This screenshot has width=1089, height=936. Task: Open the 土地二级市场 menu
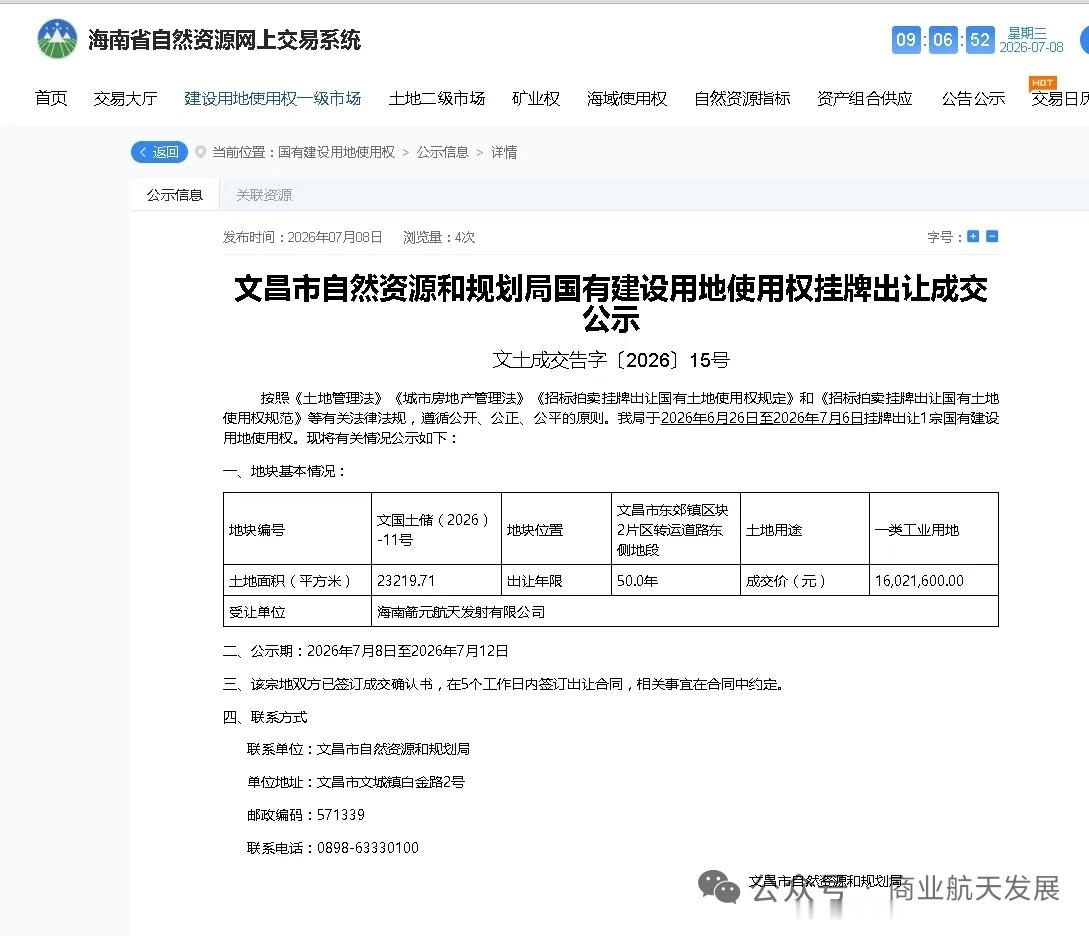pos(437,99)
